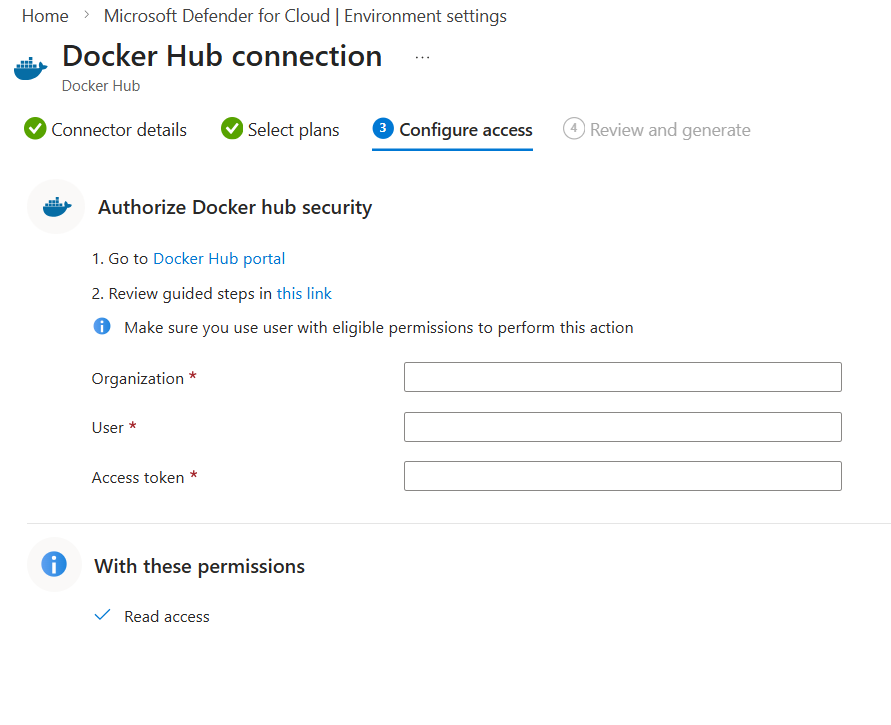Go to the Connector details tab
Viewport: 891px width, 725px height.
pyautogui.click(x=106, y=130)
